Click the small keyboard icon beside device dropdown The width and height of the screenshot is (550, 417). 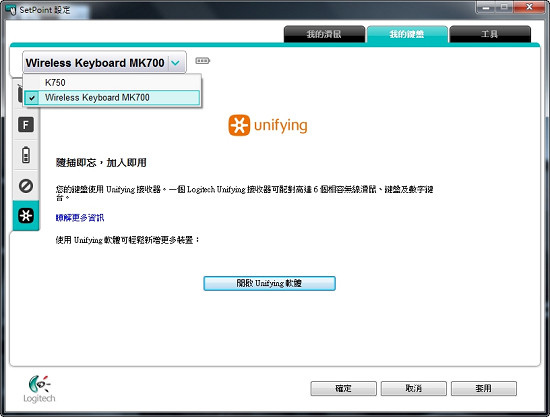point(202,61)
